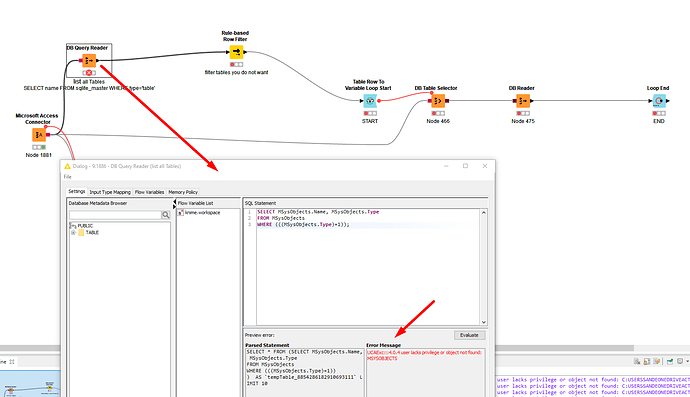The image size is (690, 397).
Task: Click the Evaluate button
Action: [x=469, y=335]
